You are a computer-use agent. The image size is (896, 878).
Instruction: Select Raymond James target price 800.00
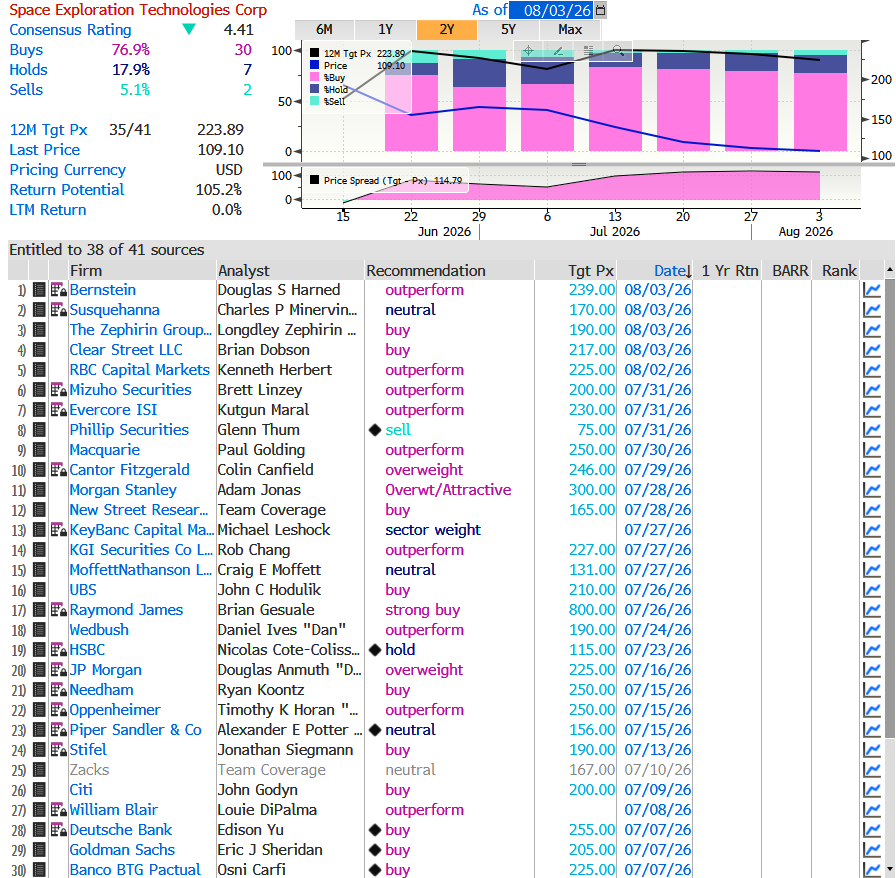click(x=591, y=610)
